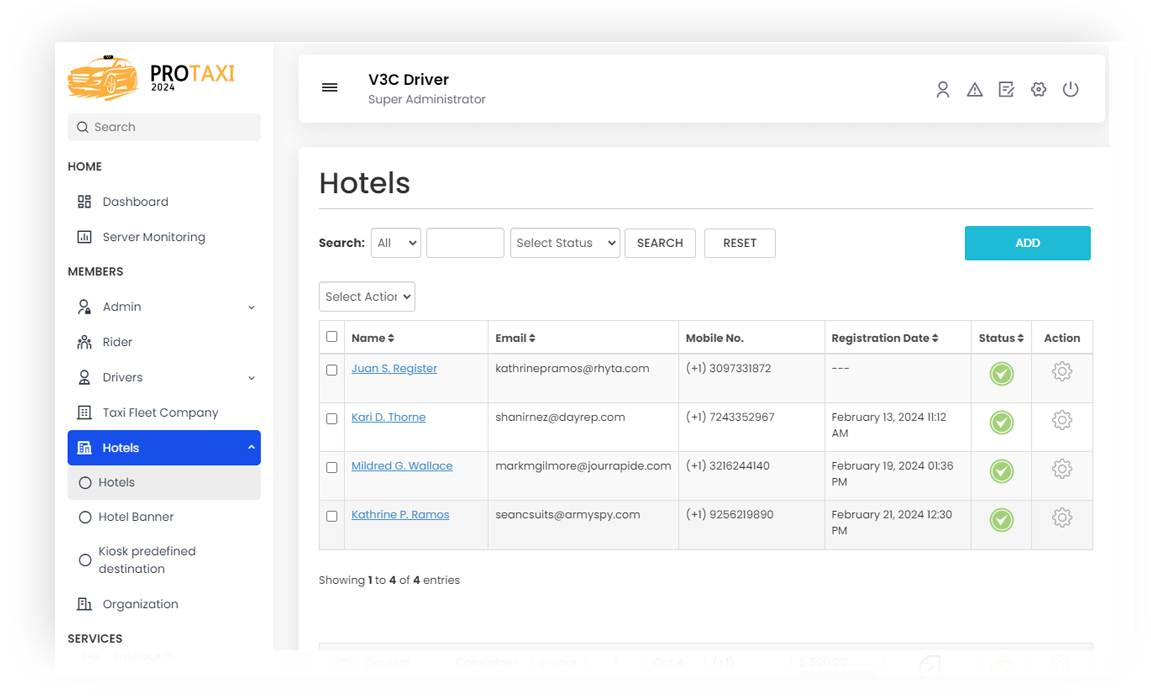The height and width of the screenshot is (698, 1151).
Task: Open the edit note icon in header
Action: [x=1006, y=90]
